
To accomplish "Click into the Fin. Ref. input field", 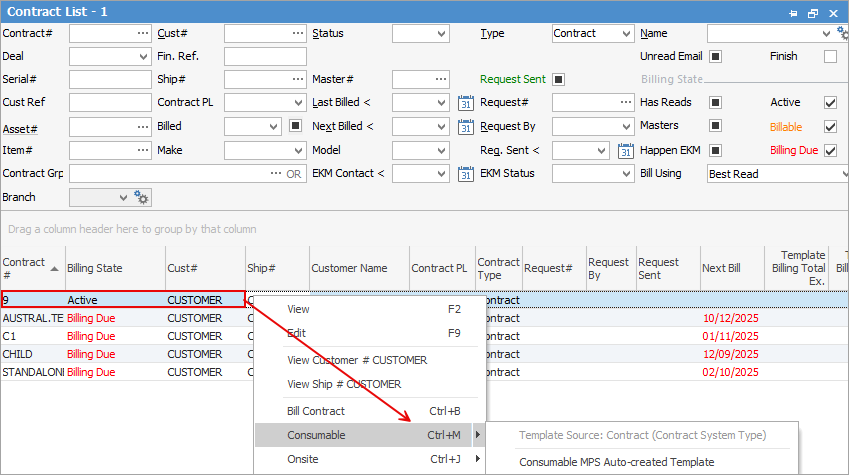I will click(265, 56).
